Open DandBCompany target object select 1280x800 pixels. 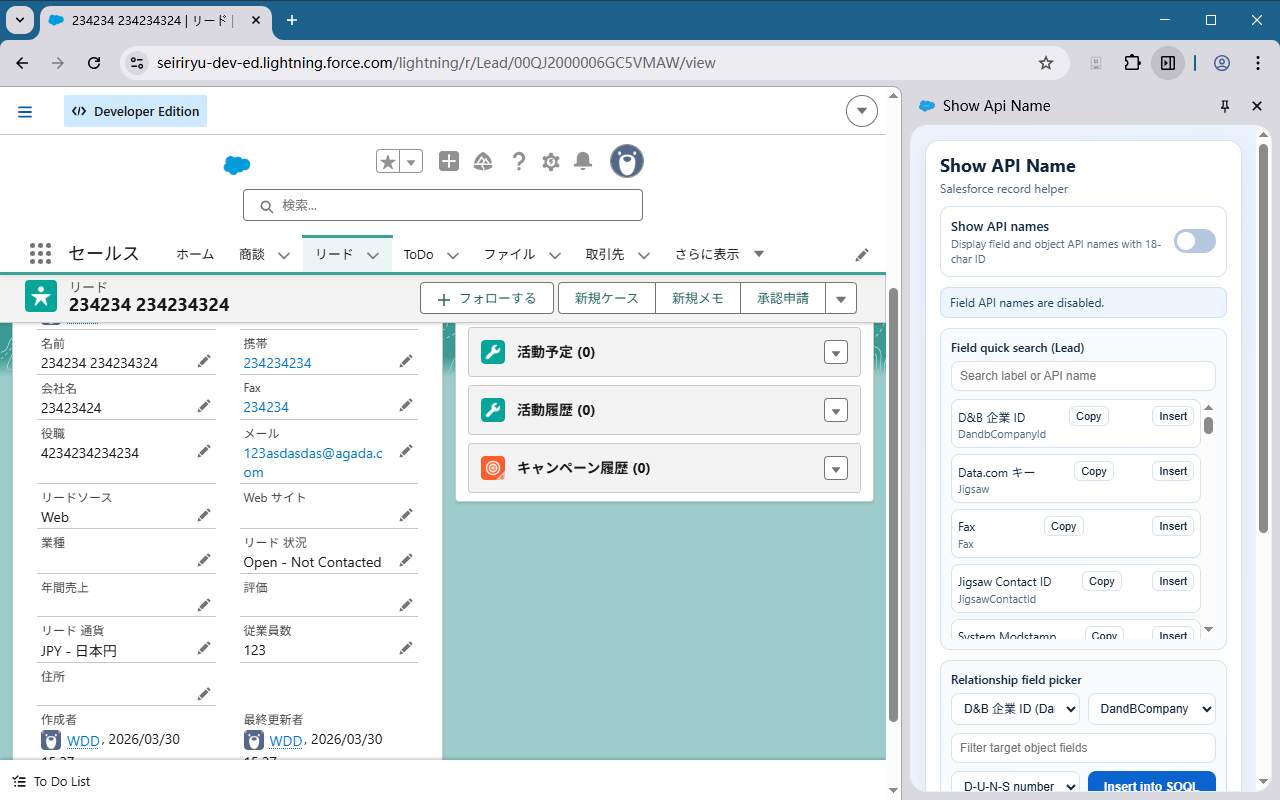[x=1152, y=708]
